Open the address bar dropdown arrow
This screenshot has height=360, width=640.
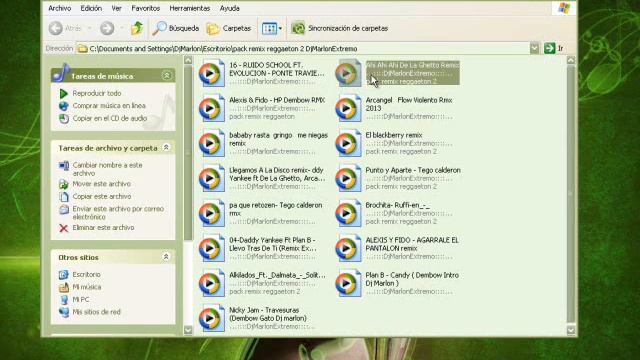(534, 49)
